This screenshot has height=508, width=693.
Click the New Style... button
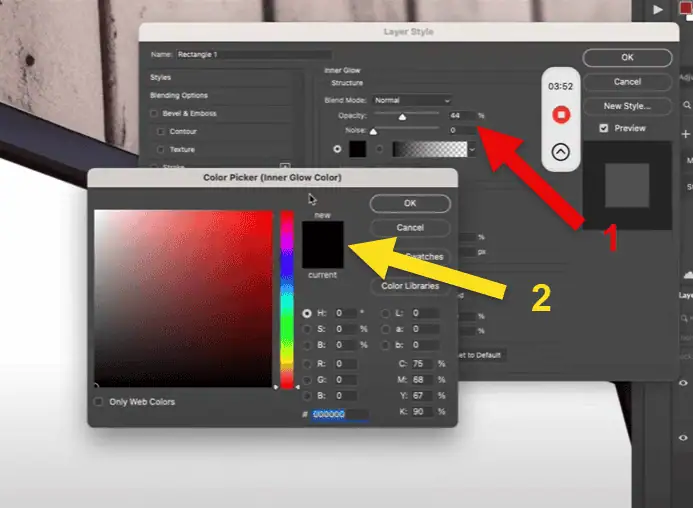point(627,105)
